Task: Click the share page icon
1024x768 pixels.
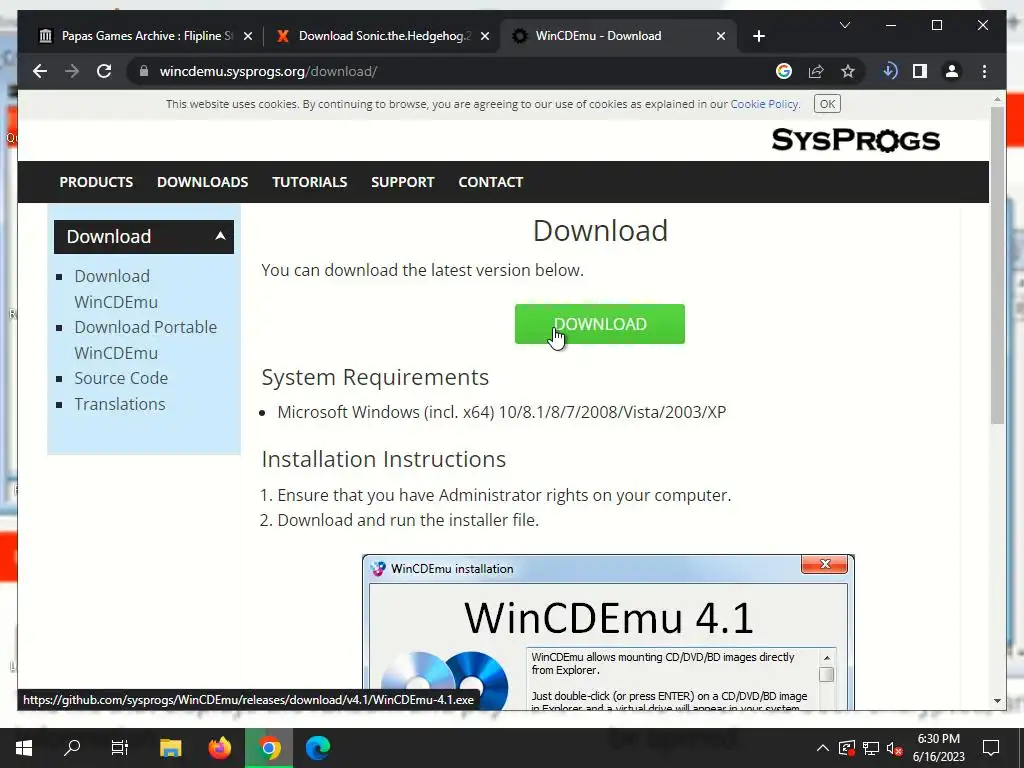Action: point(816,71)
